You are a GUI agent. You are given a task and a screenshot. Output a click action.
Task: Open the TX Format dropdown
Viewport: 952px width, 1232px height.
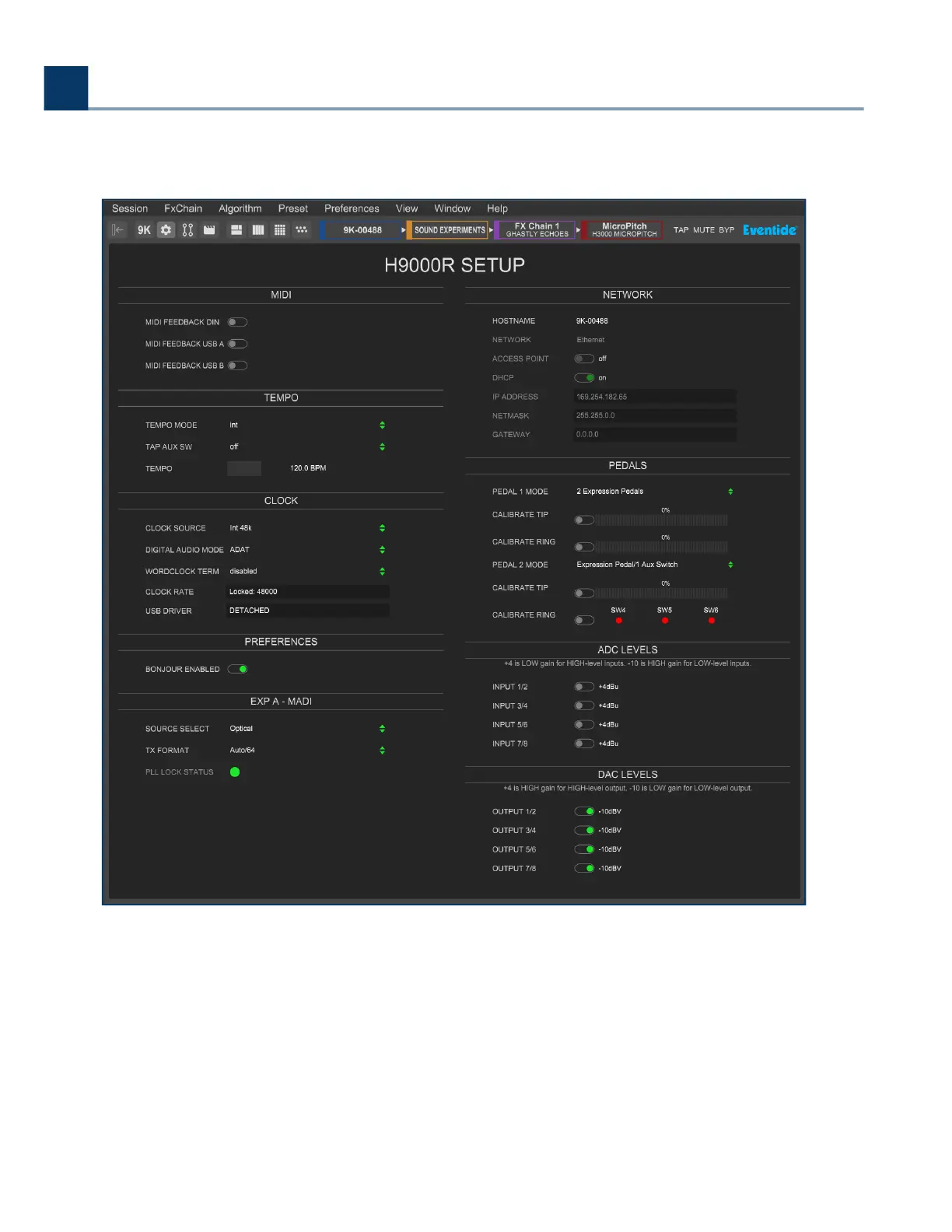[382, 751]
